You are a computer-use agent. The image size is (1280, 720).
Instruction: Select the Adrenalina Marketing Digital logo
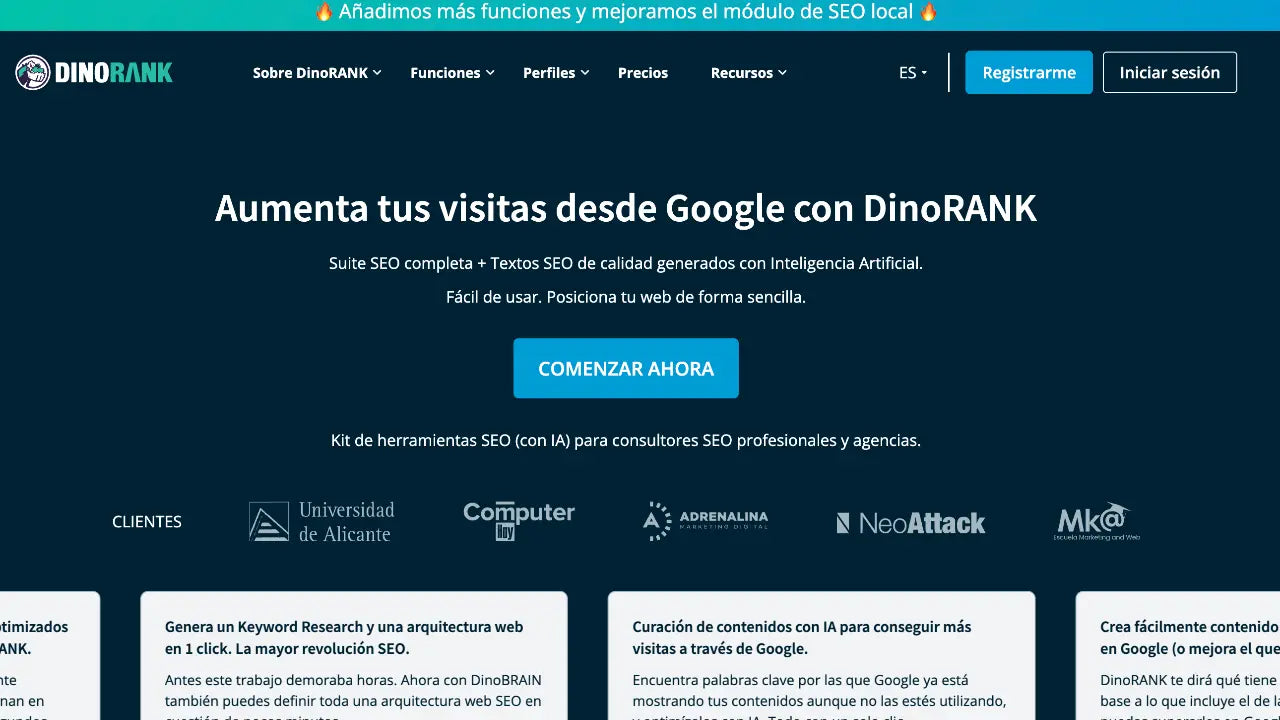pos(705,520)
